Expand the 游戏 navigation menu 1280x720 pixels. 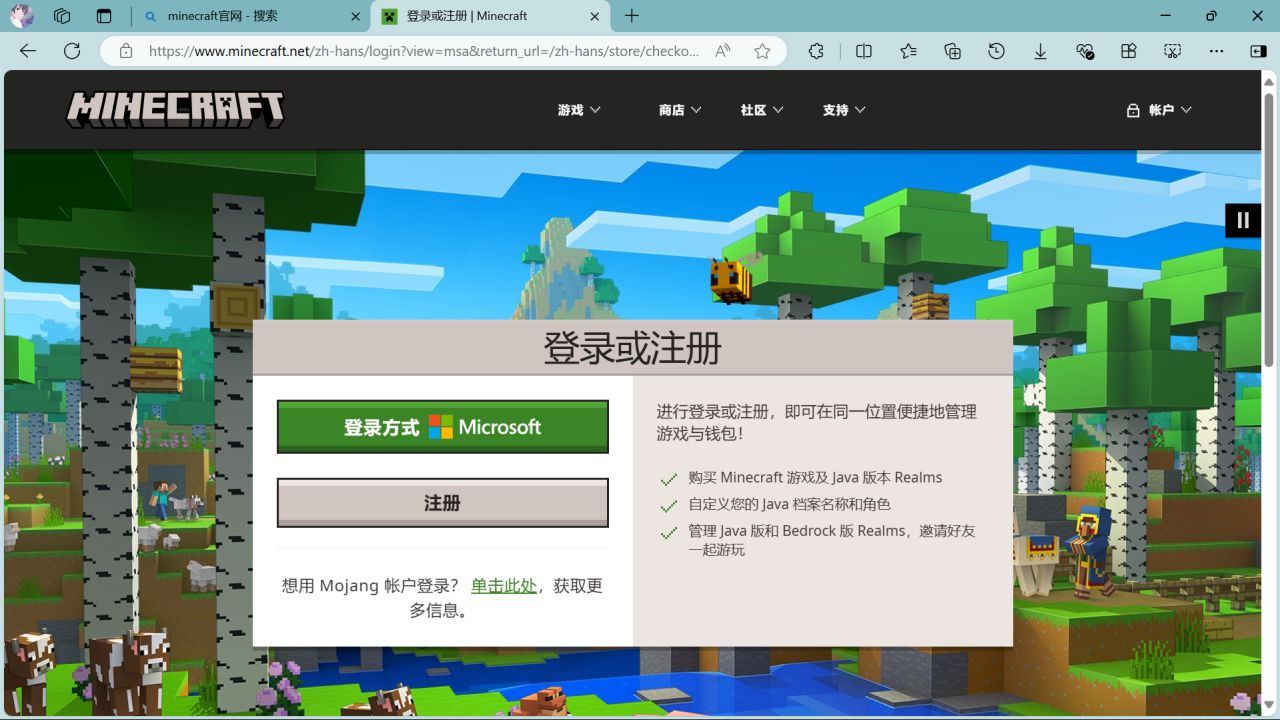coord(579,110)
